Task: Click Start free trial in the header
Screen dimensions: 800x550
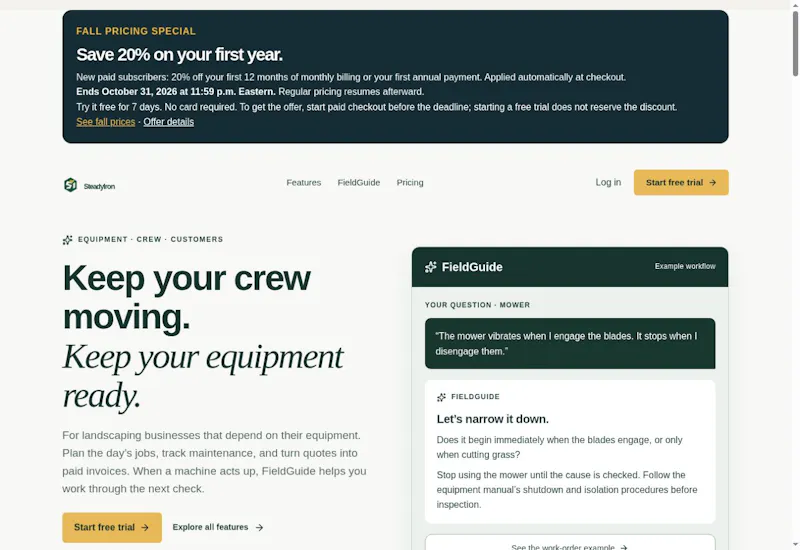Action: [681, 182]
